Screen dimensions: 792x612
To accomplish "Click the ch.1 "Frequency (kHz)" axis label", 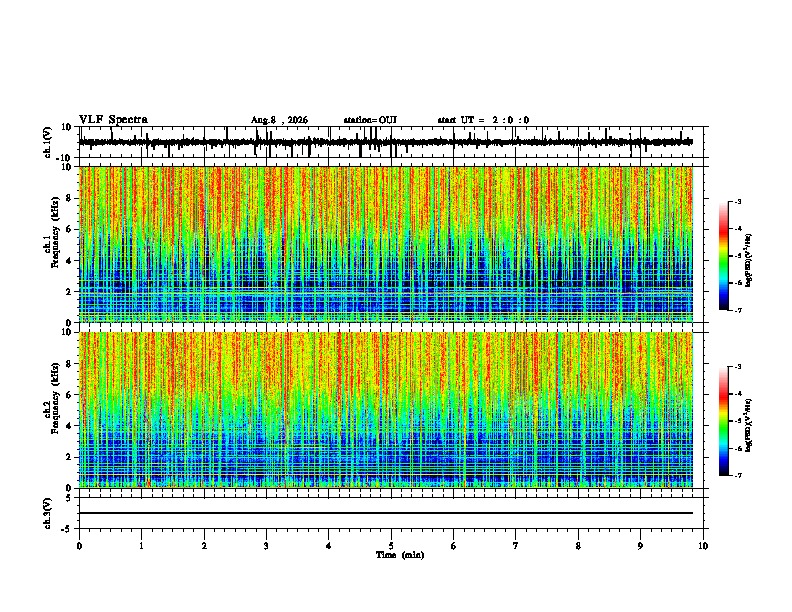I will click(x=55, y=232).
